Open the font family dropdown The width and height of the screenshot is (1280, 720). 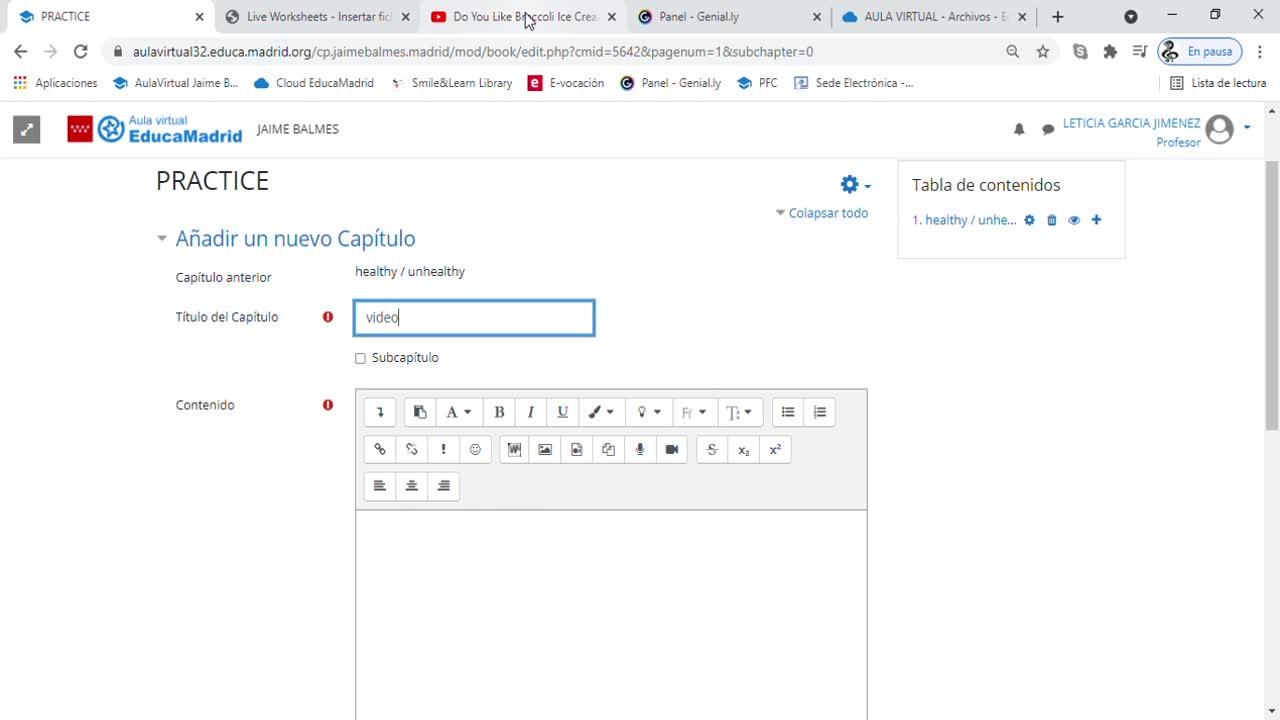pyautogui.click(x=695, y=412)
